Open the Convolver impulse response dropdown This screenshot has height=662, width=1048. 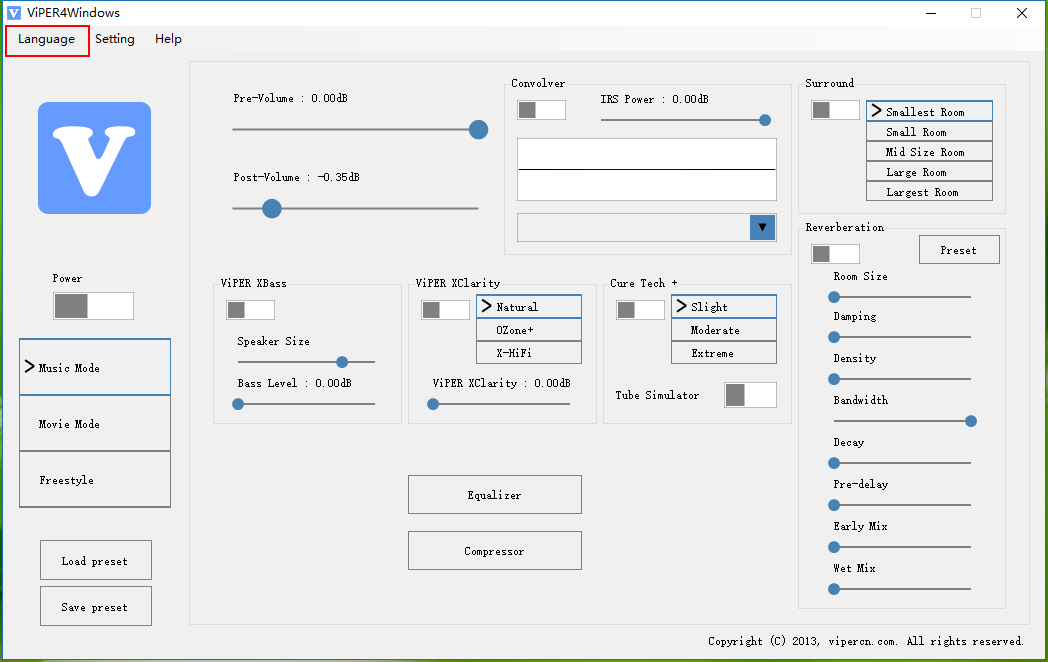(x=762, y=228)
